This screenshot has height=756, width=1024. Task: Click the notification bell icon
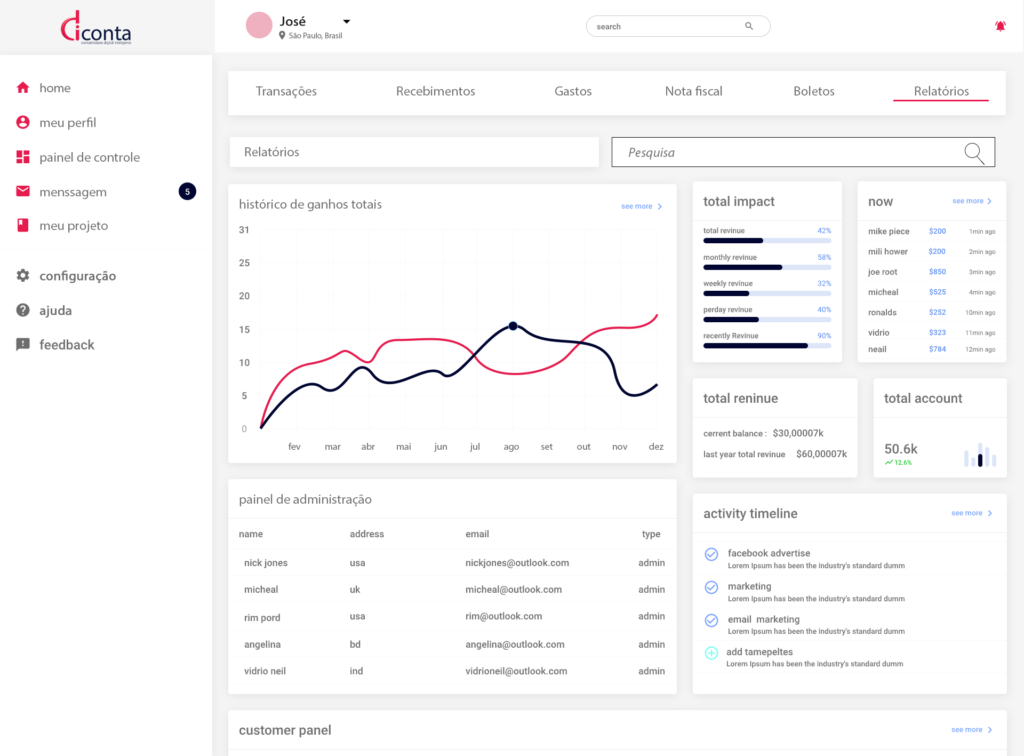coord(1000,27)
